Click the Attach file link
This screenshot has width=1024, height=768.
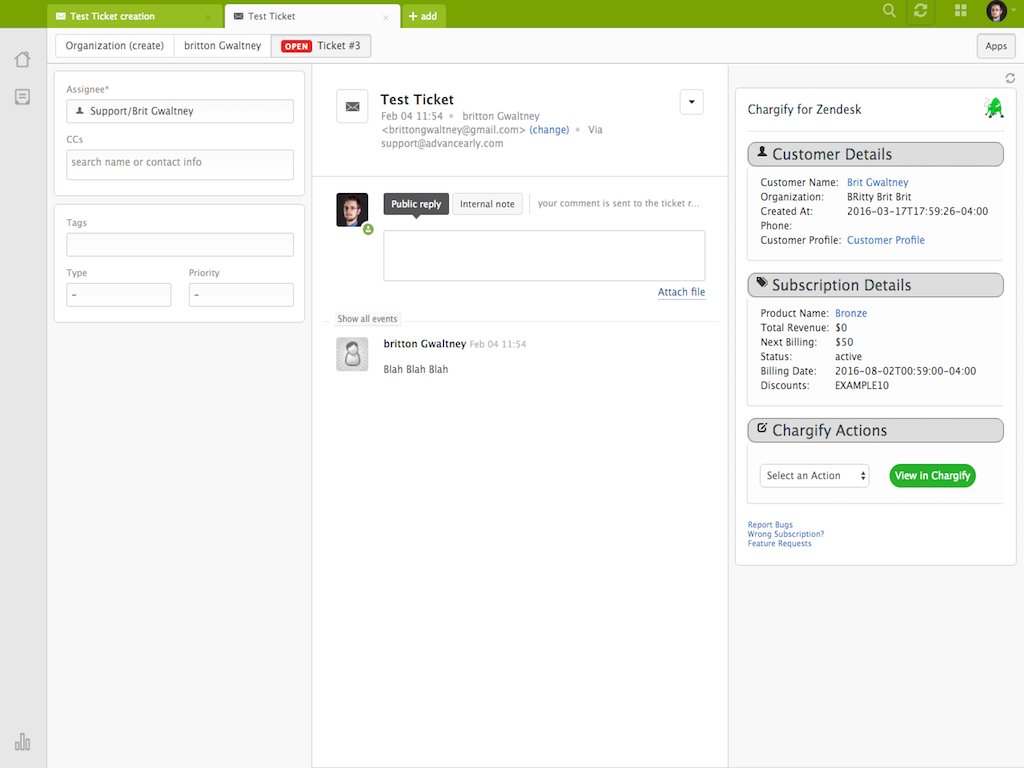tap(681, 292)
